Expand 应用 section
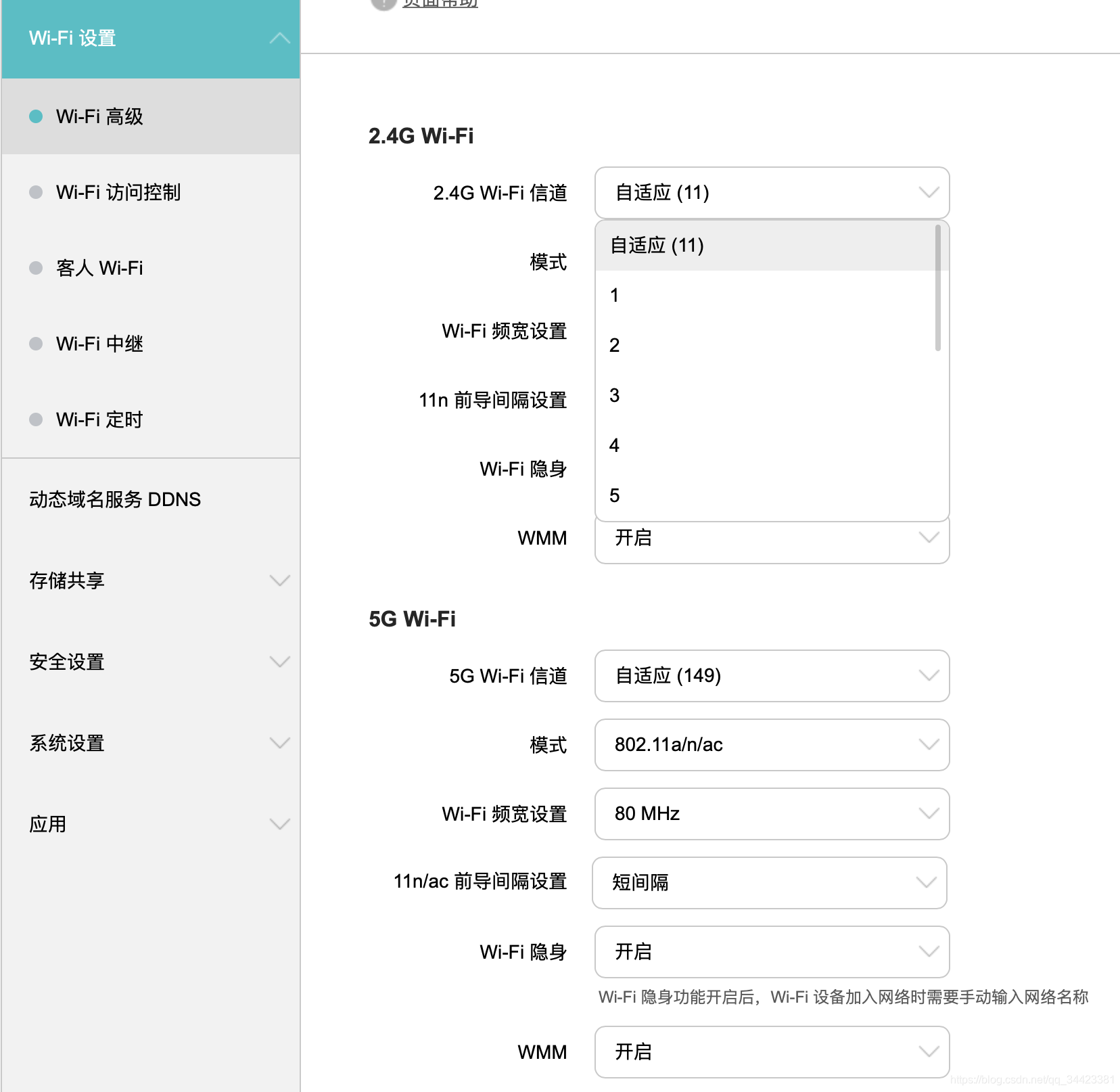 tap(151, 824)
